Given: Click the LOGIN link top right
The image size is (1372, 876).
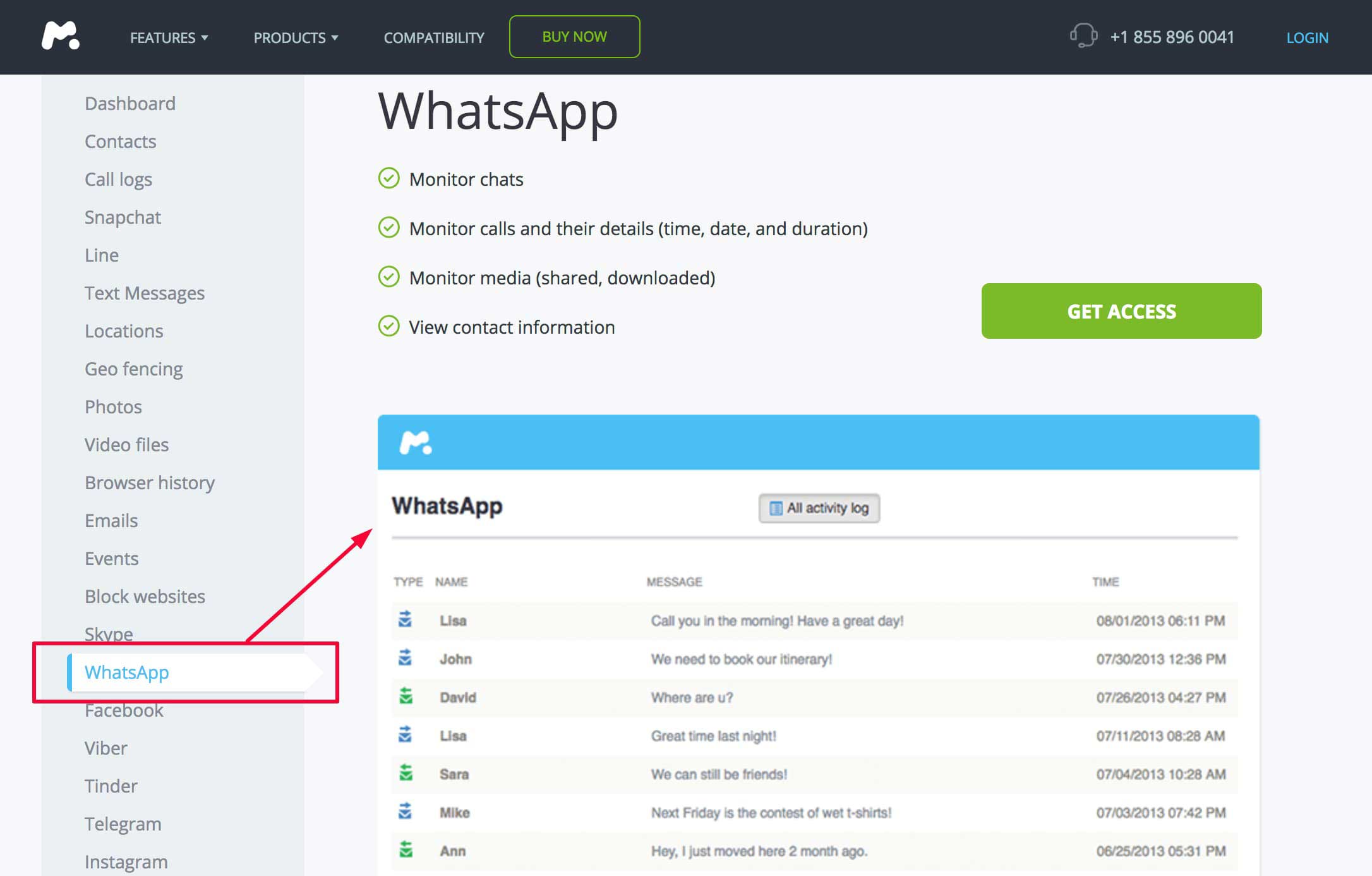Looking at the screenshot, I should [1307, 37].
